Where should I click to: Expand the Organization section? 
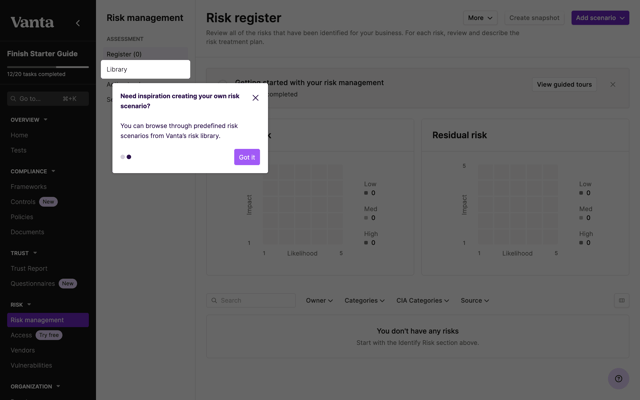click(35, 386)
